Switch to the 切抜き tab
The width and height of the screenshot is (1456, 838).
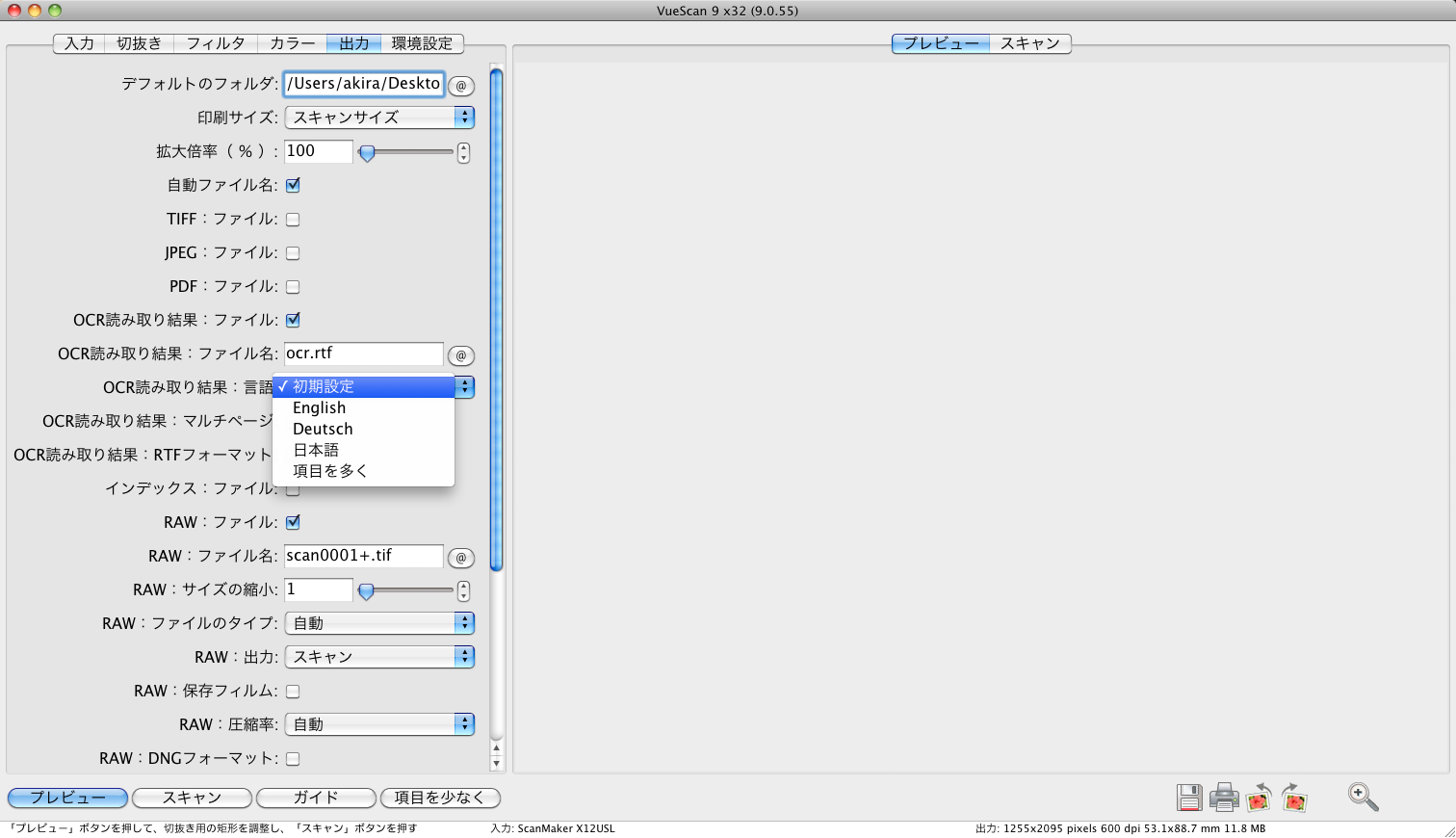pyautogui.click(x=140, y=43)
